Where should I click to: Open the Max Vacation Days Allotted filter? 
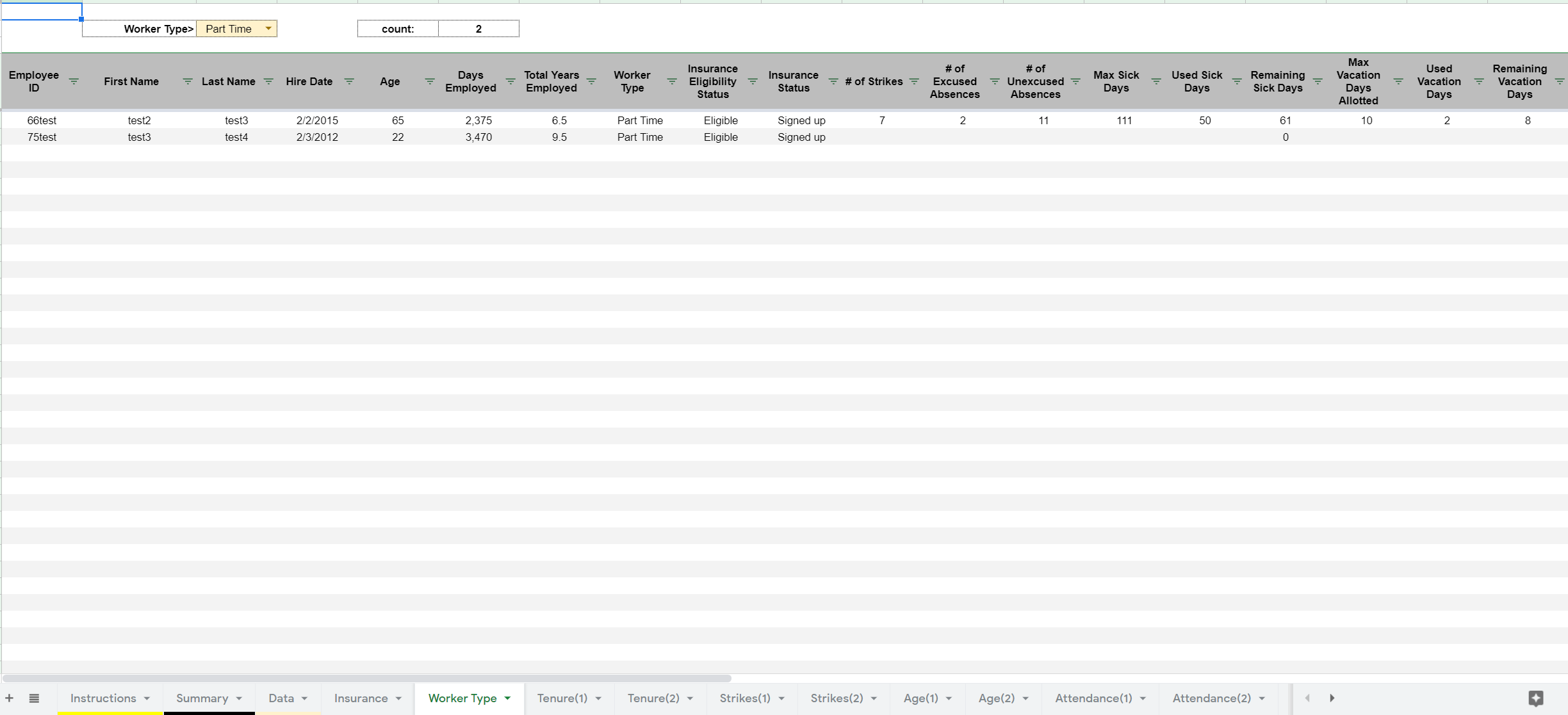click(1398, 81)
